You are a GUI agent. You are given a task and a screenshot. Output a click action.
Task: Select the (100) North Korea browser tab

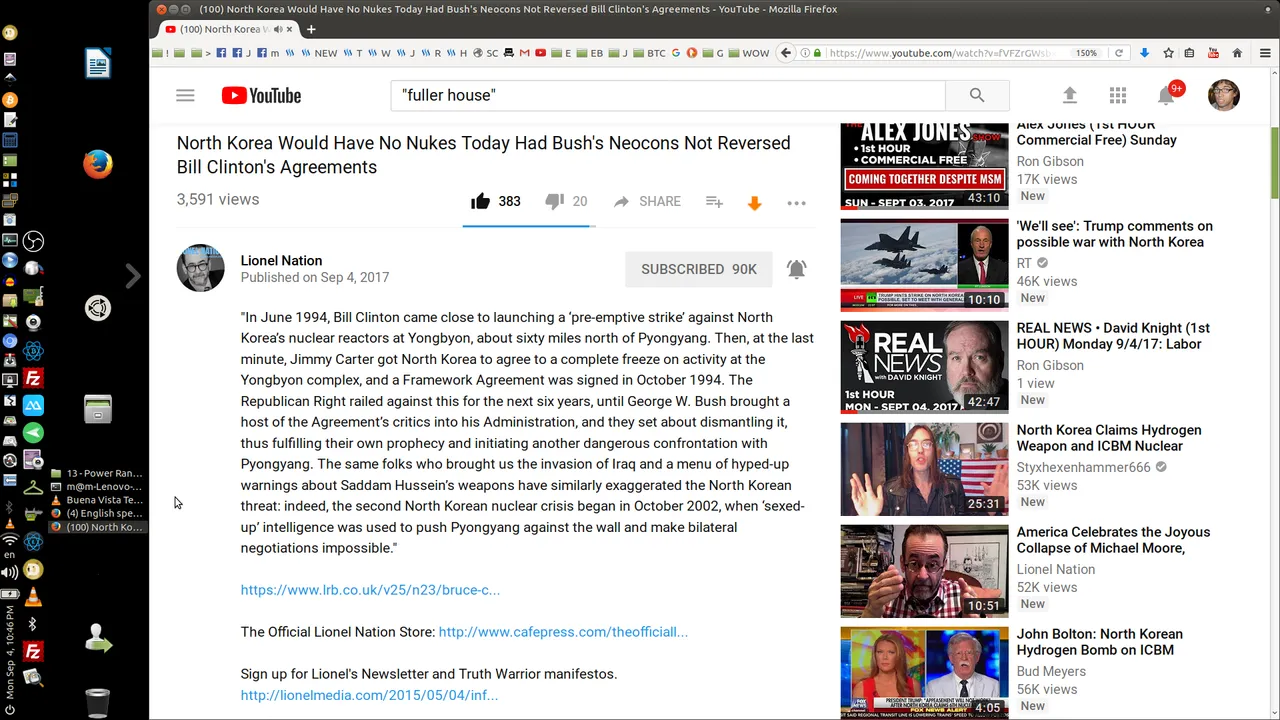coord(228,29)
